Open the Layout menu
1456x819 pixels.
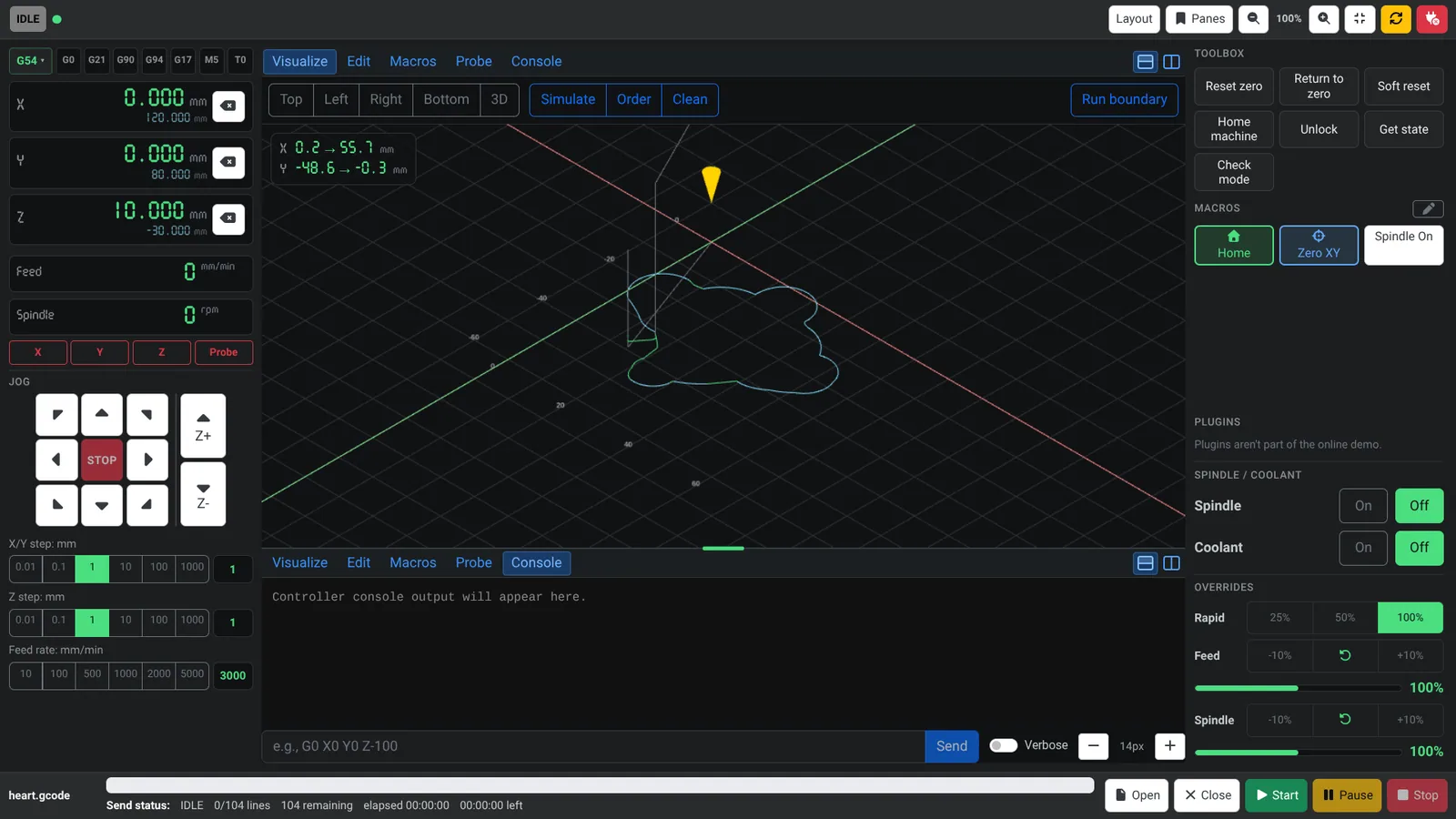pyautogui.click(x=1134, y=18)
